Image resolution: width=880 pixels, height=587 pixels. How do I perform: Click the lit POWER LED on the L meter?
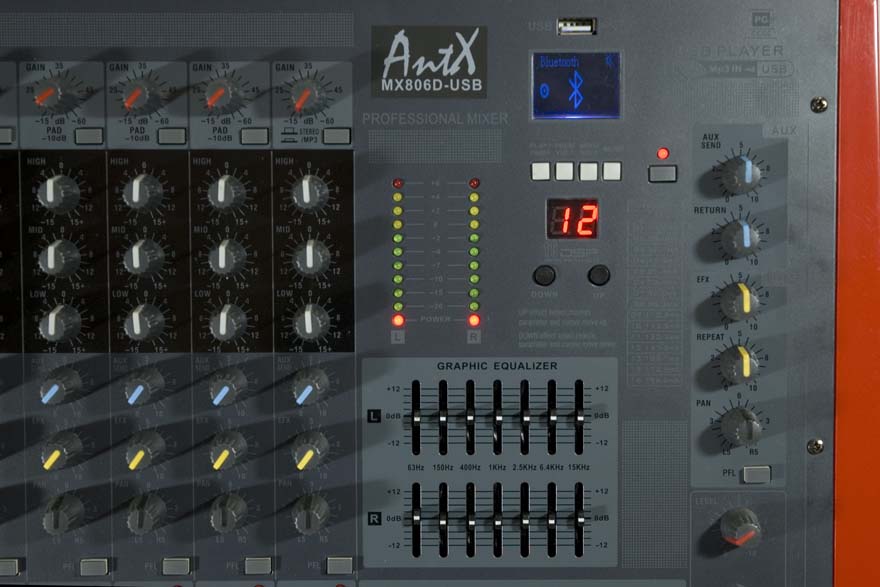tap(398, 320)
